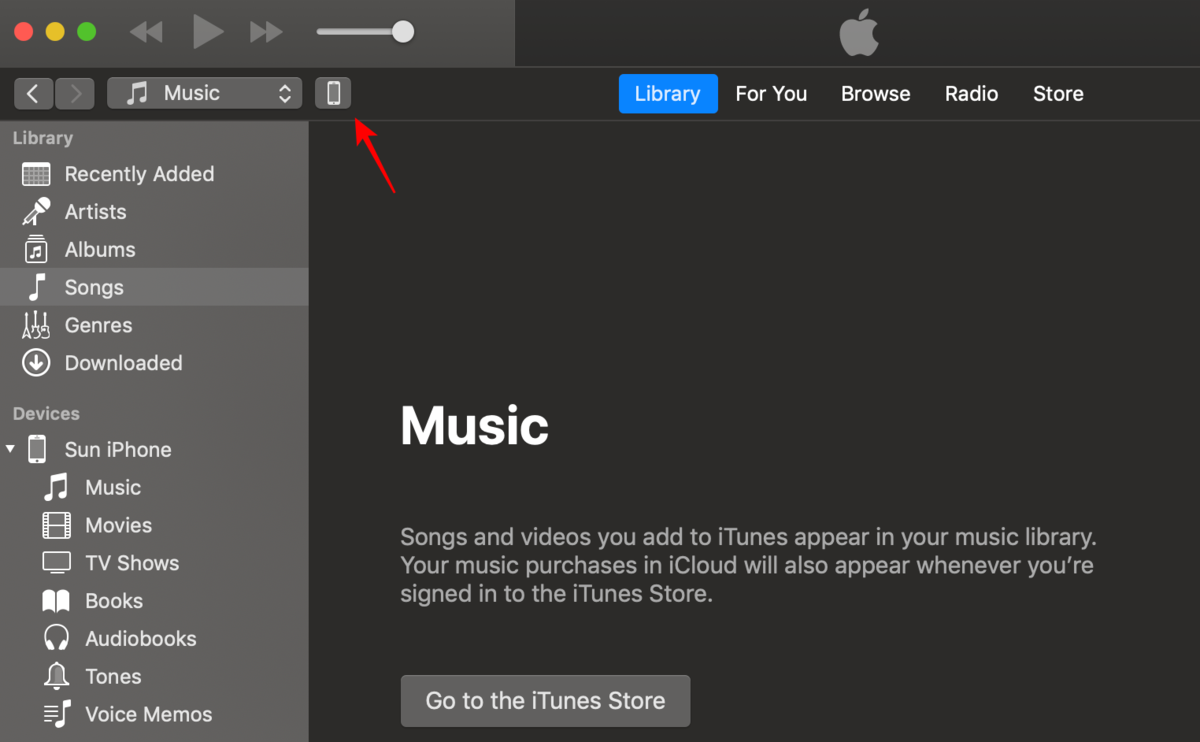Viewport: 1200px width, 742px height.
Task: Click the Albums icon in sidebar
Action: [36, 250]
